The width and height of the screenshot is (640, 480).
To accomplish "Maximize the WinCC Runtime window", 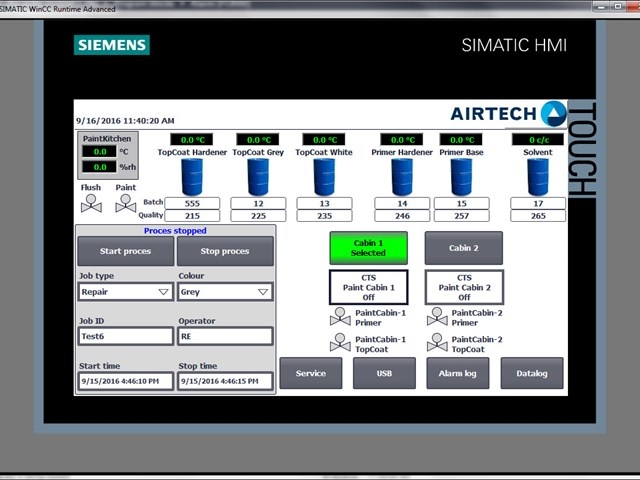I will (618, 7).
